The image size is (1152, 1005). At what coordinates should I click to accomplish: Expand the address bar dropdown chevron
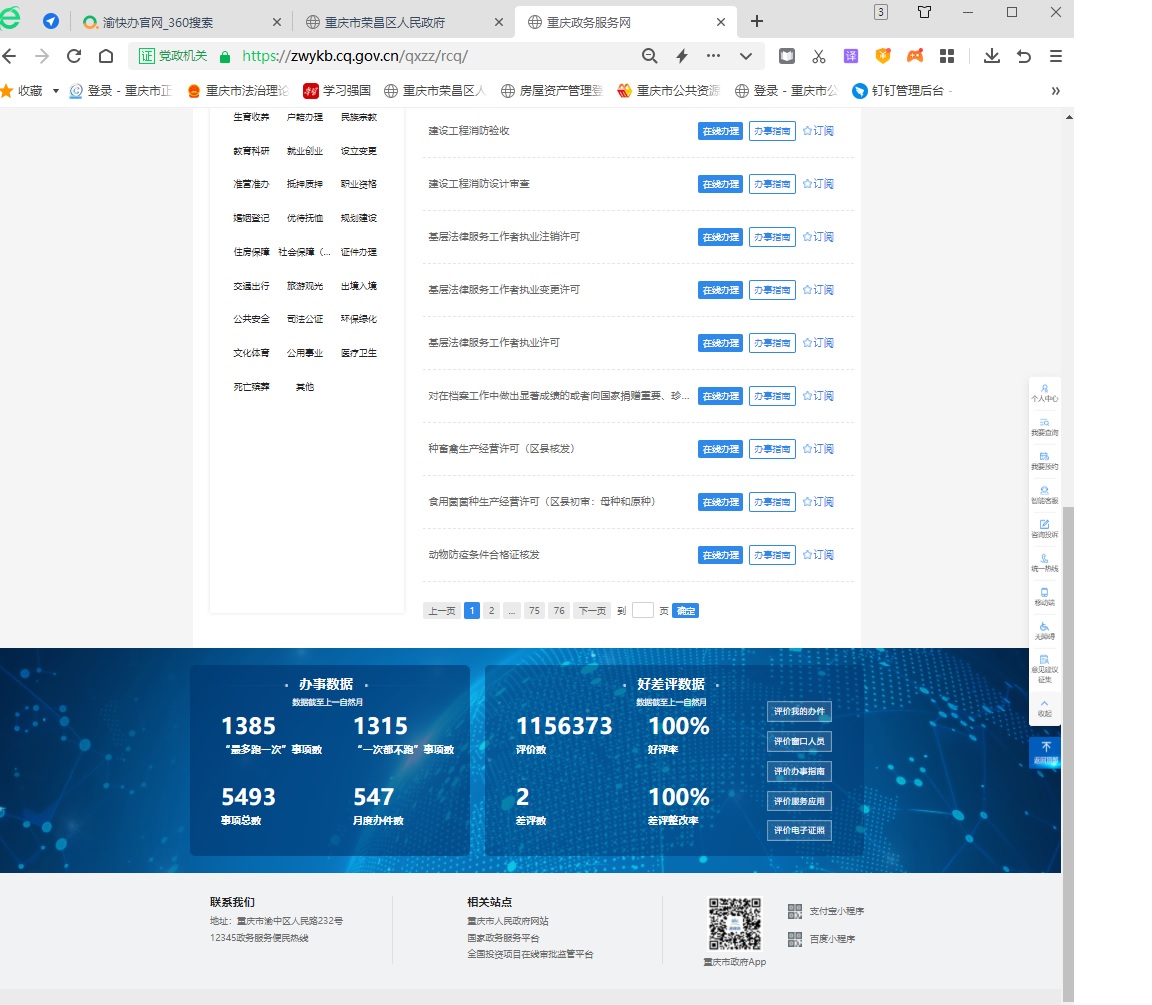[x=746, y=56]
